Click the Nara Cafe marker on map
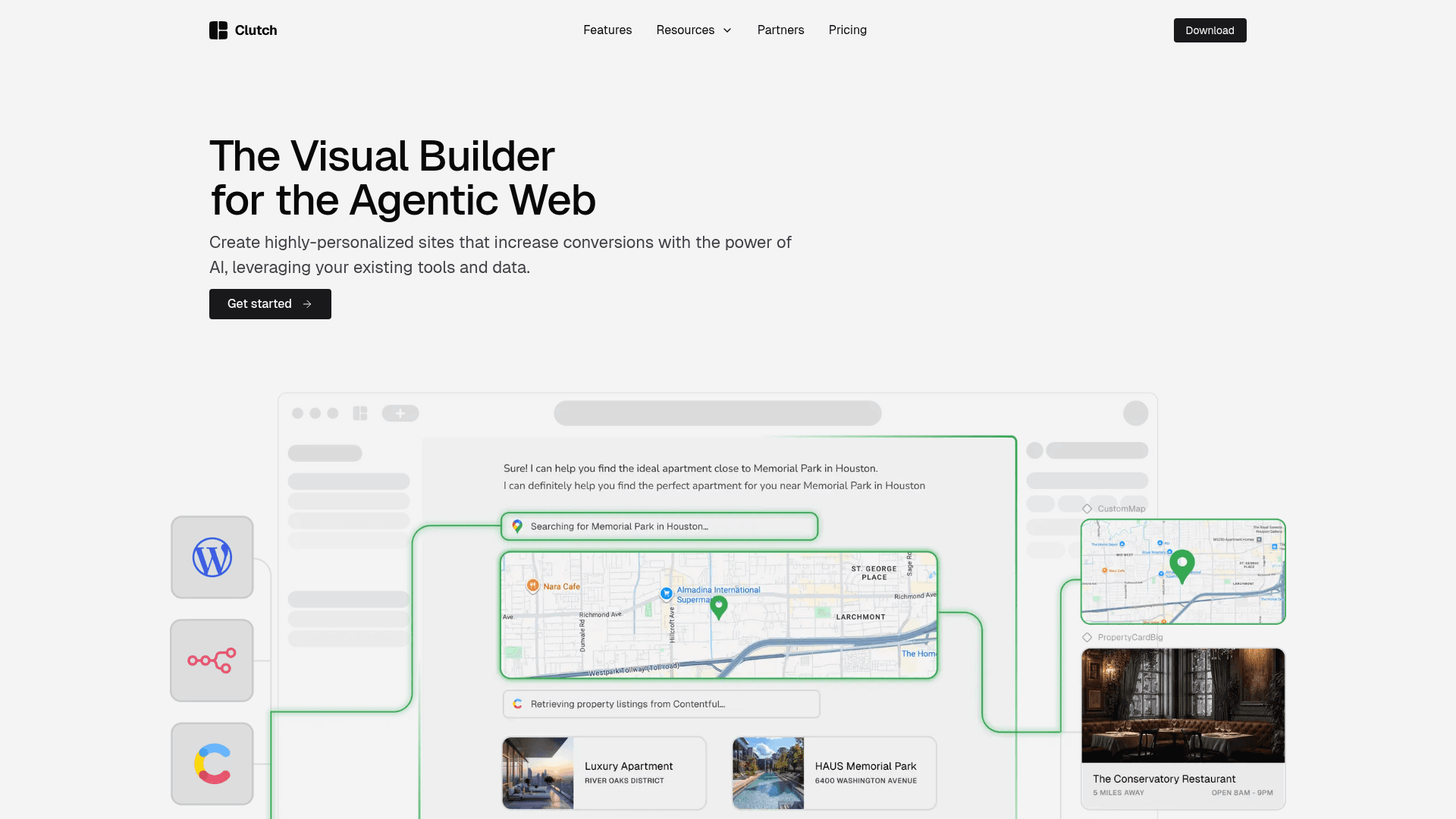Image resolution: width=1456 pixels, height=819 pixels. [x=533, y=585]
